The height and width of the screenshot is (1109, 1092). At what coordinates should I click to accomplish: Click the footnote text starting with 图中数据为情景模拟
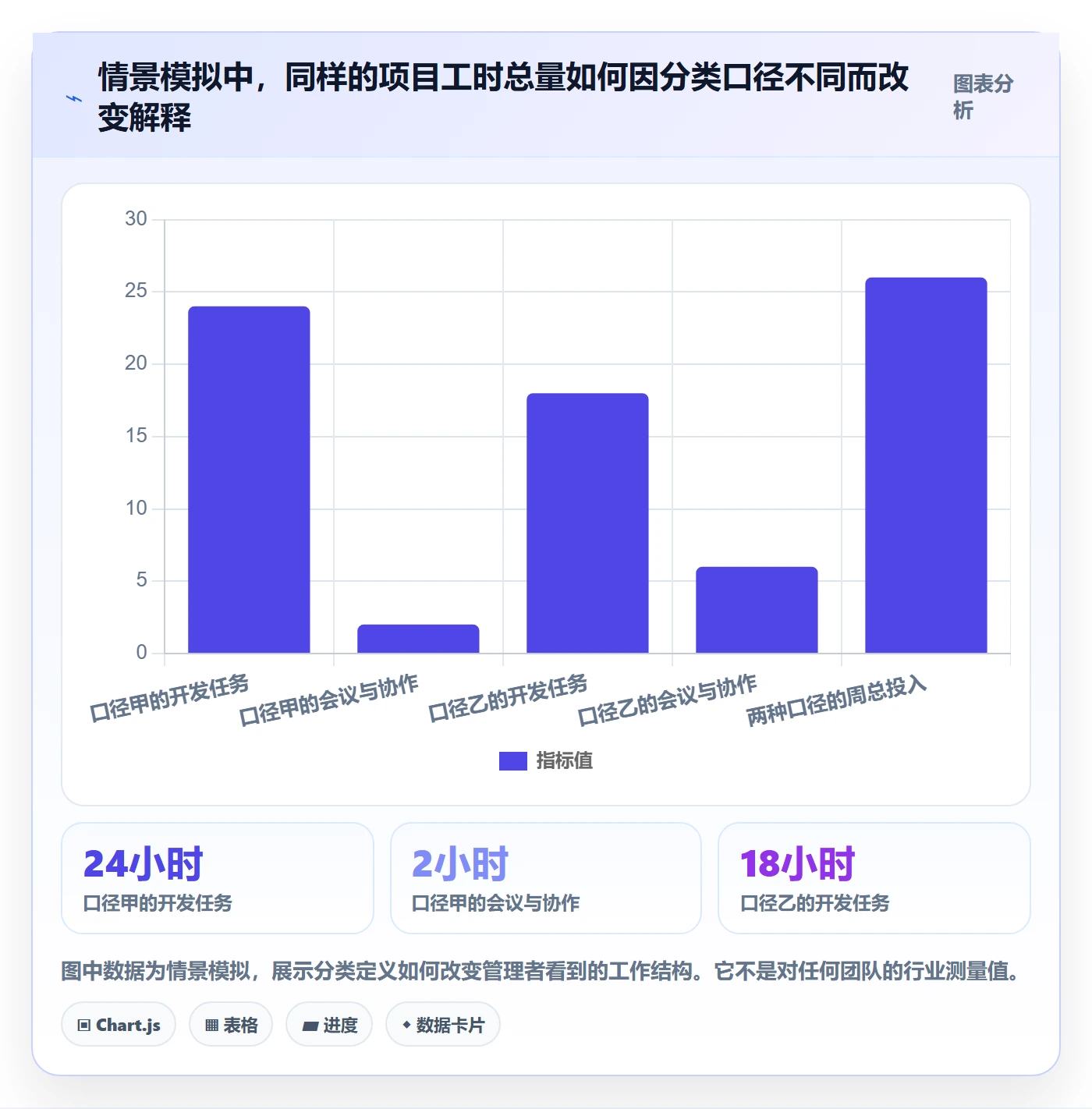(x=540, y=971)
